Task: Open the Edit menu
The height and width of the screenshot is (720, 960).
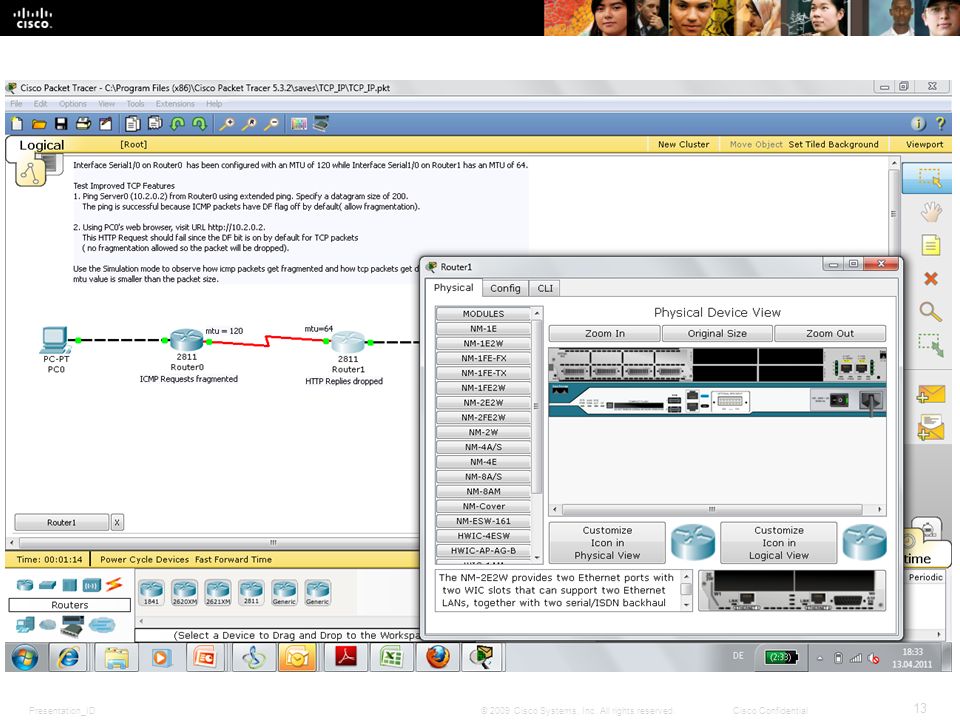Action: [x=40, y=104]
